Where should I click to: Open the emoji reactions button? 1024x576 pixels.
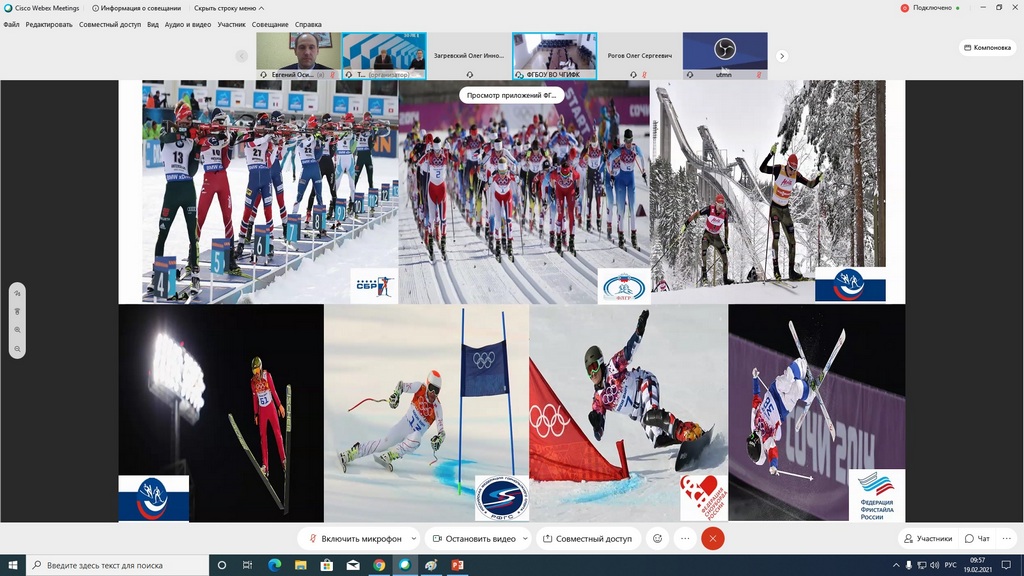[657, 538]
